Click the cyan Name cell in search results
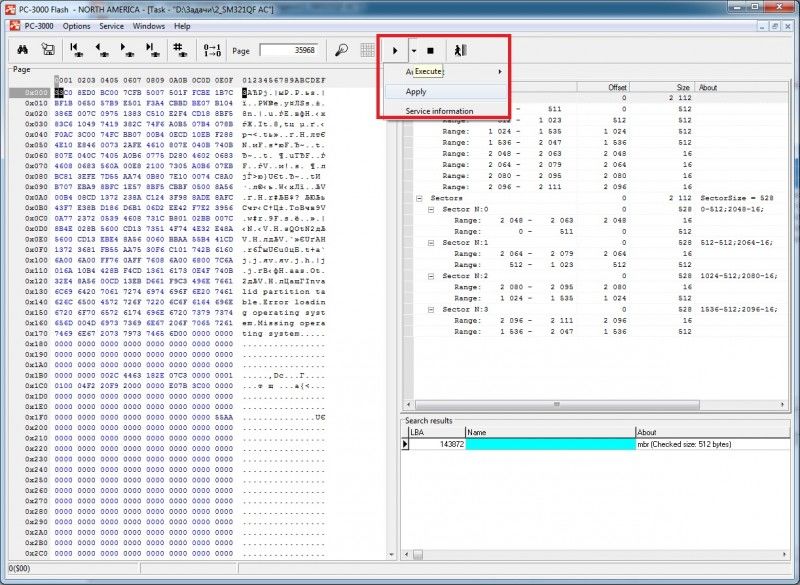This screenshot has height=585, width=800. (x=551, y=444)
